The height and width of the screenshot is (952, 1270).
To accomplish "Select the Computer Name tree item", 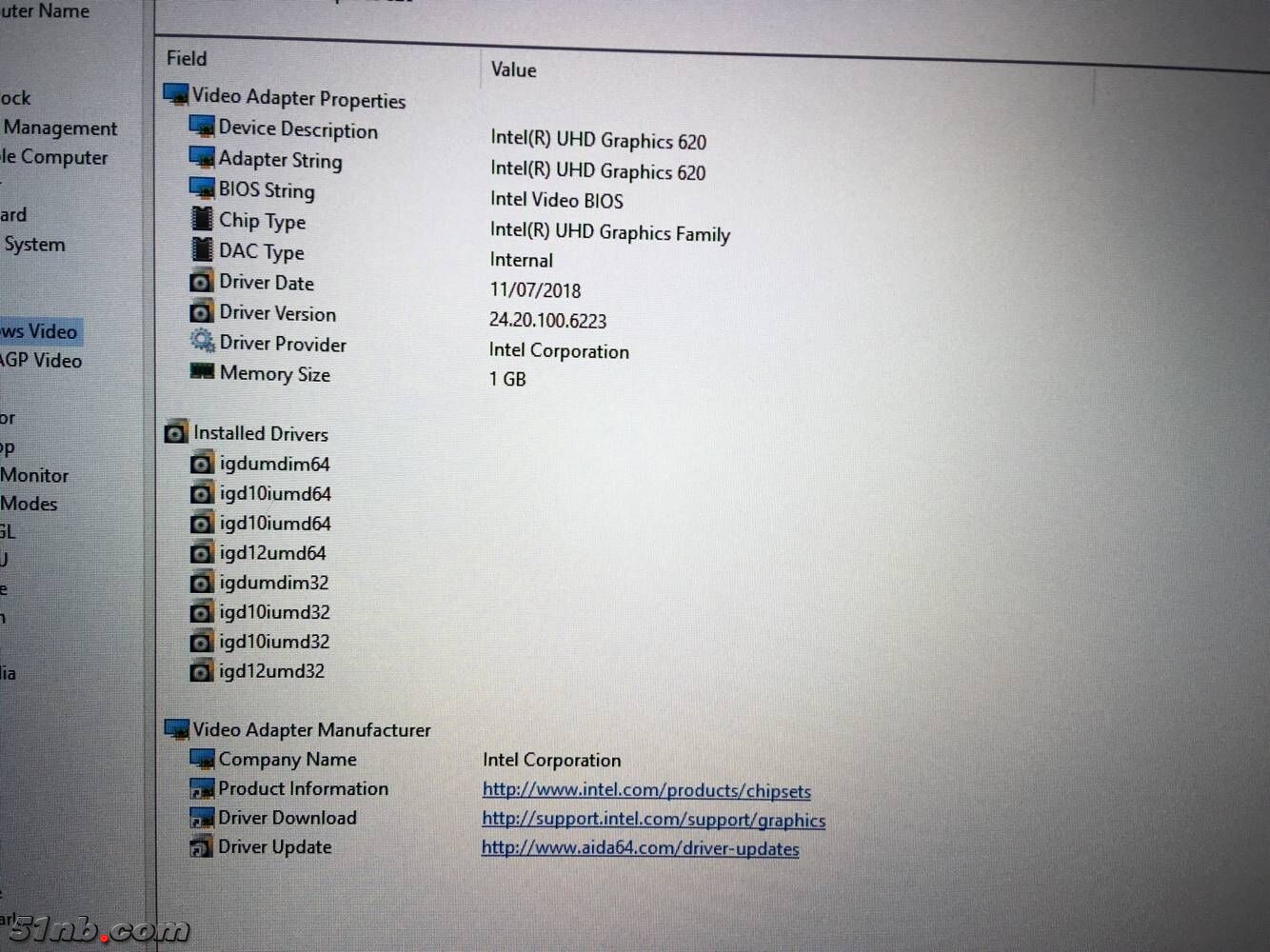I will click(45, 11).
